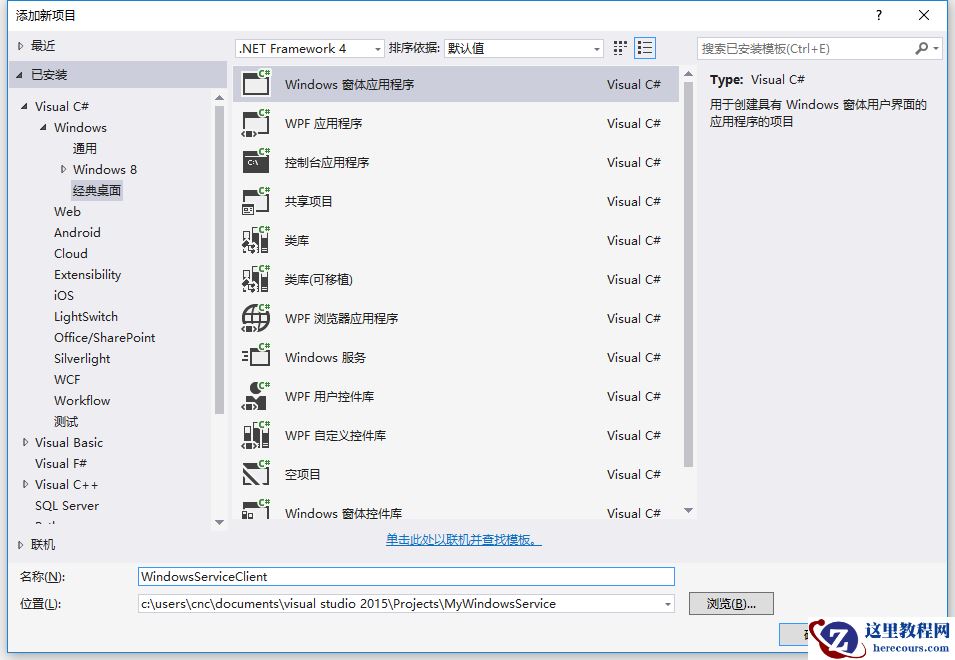Click template list scroll down arrow

pyautogui.click(x=688, y=511)
